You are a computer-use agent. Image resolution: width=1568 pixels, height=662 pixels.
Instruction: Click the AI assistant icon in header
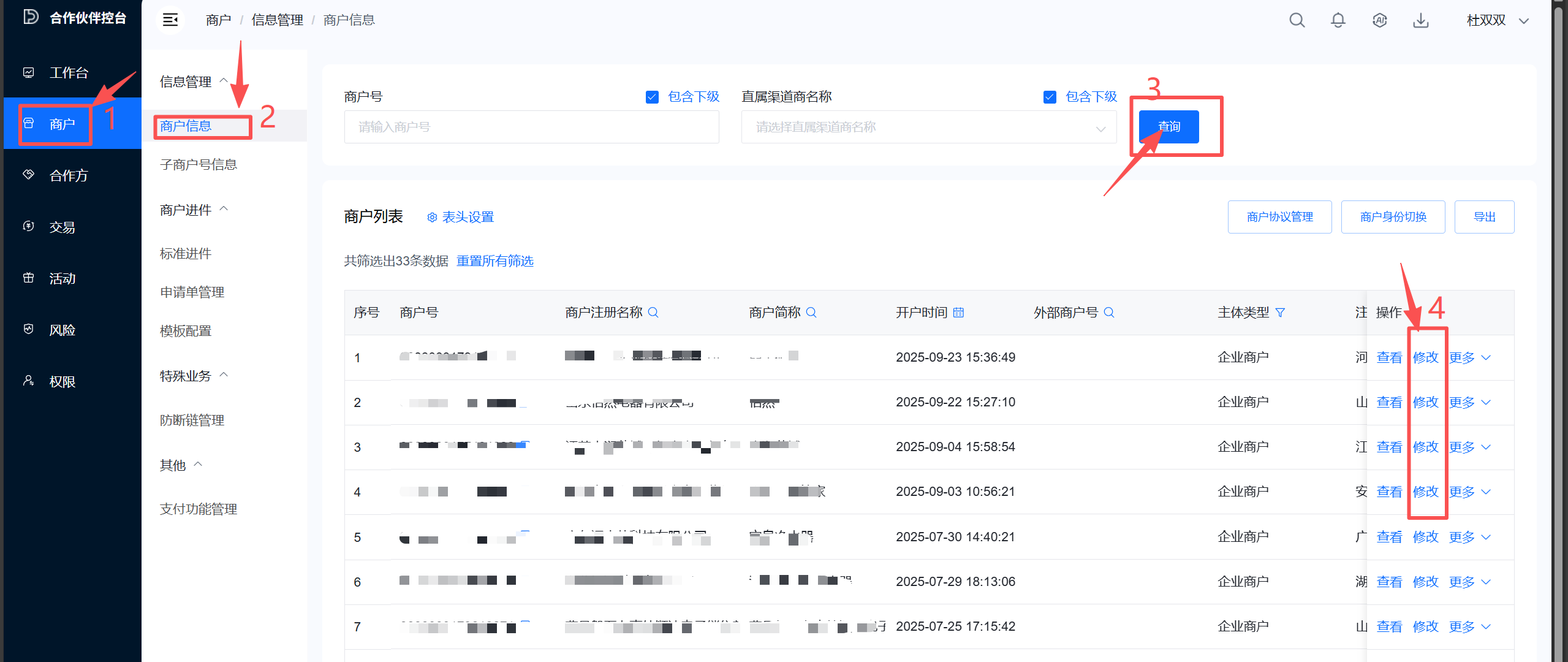pos(1379,20)
